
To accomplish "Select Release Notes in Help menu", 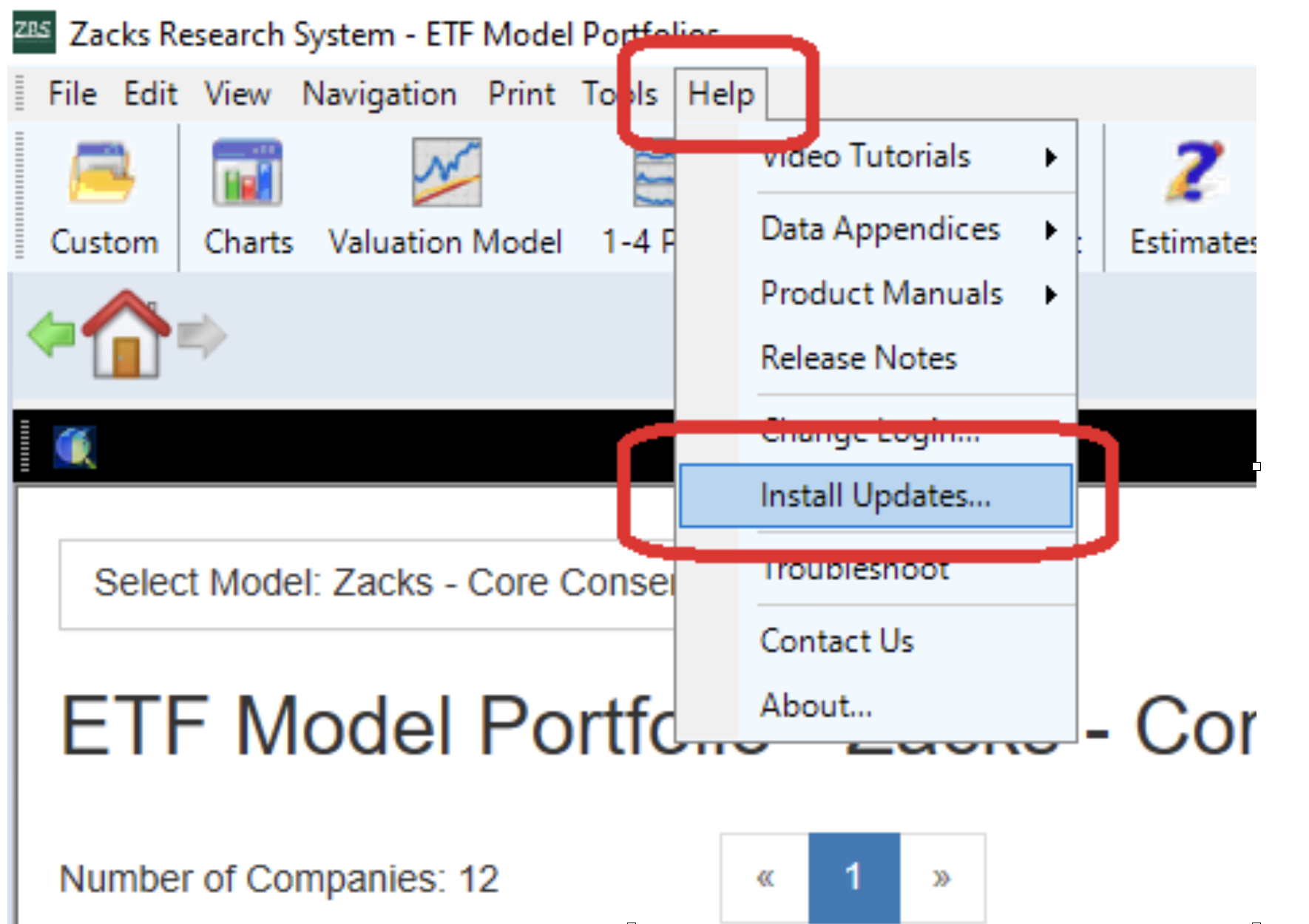I will point(878,358).
